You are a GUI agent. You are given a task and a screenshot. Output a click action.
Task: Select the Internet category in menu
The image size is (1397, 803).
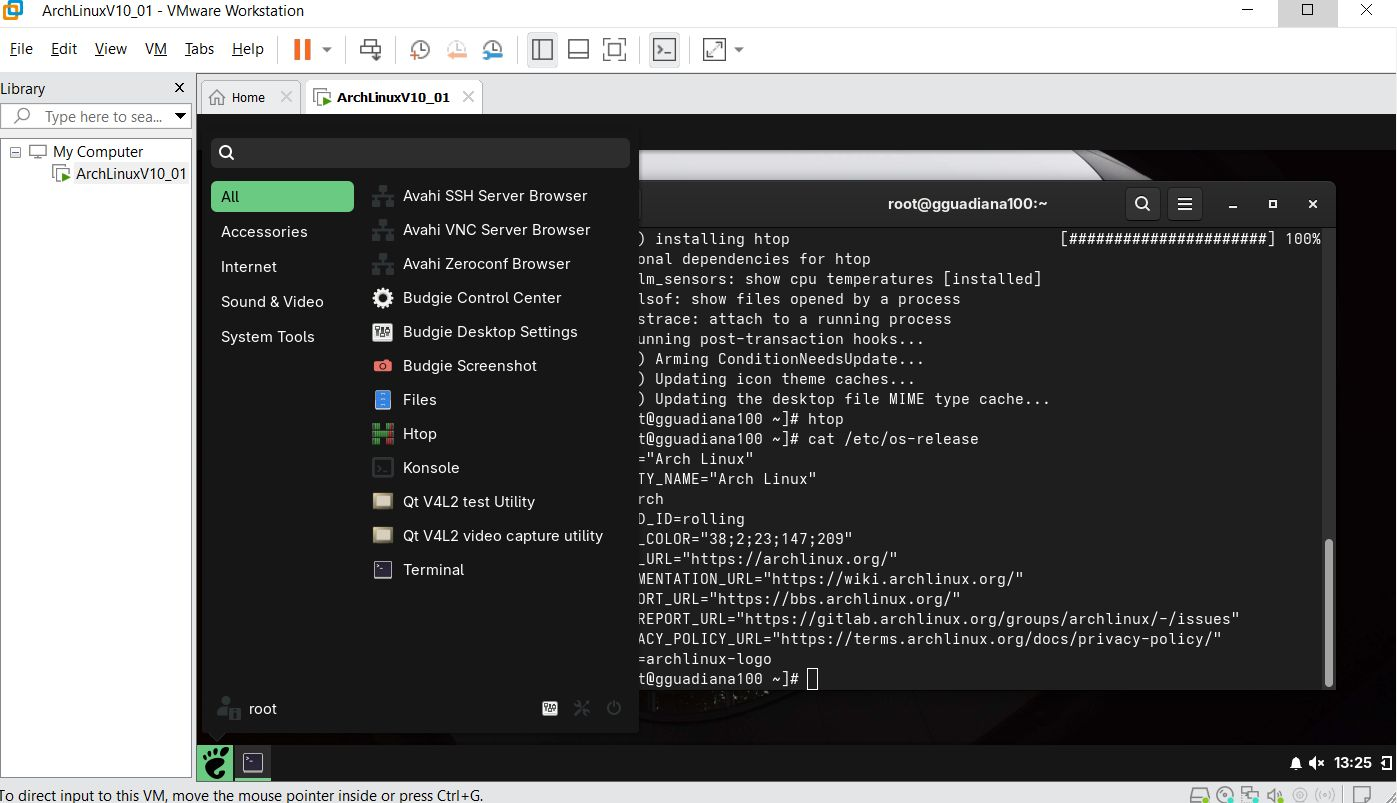(249, 267)
